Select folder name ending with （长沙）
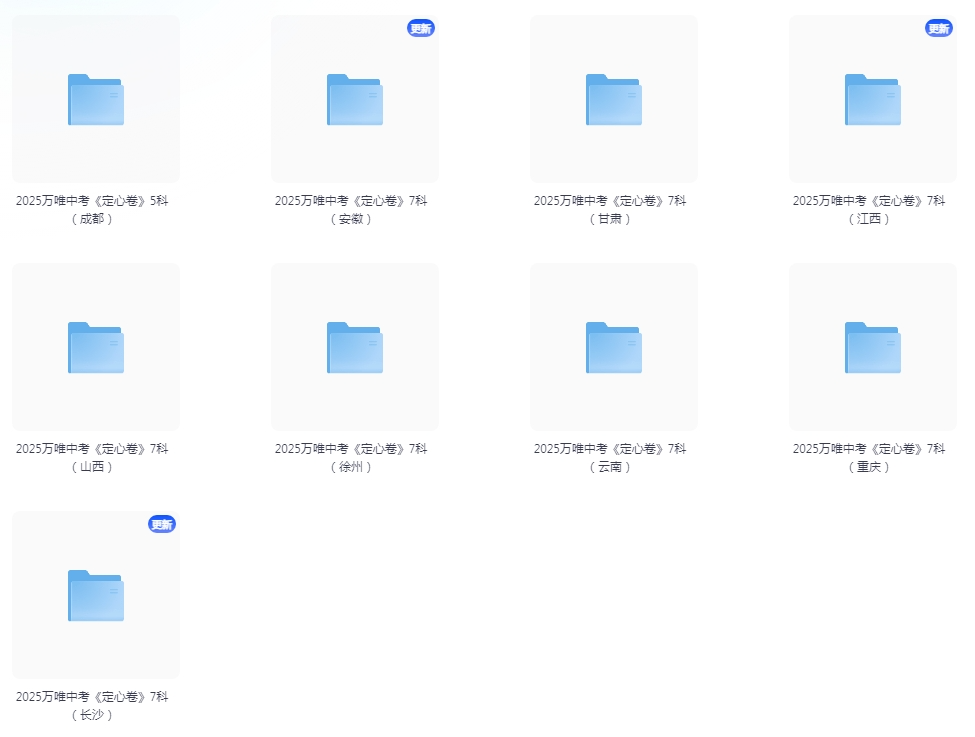 [92, 706]
